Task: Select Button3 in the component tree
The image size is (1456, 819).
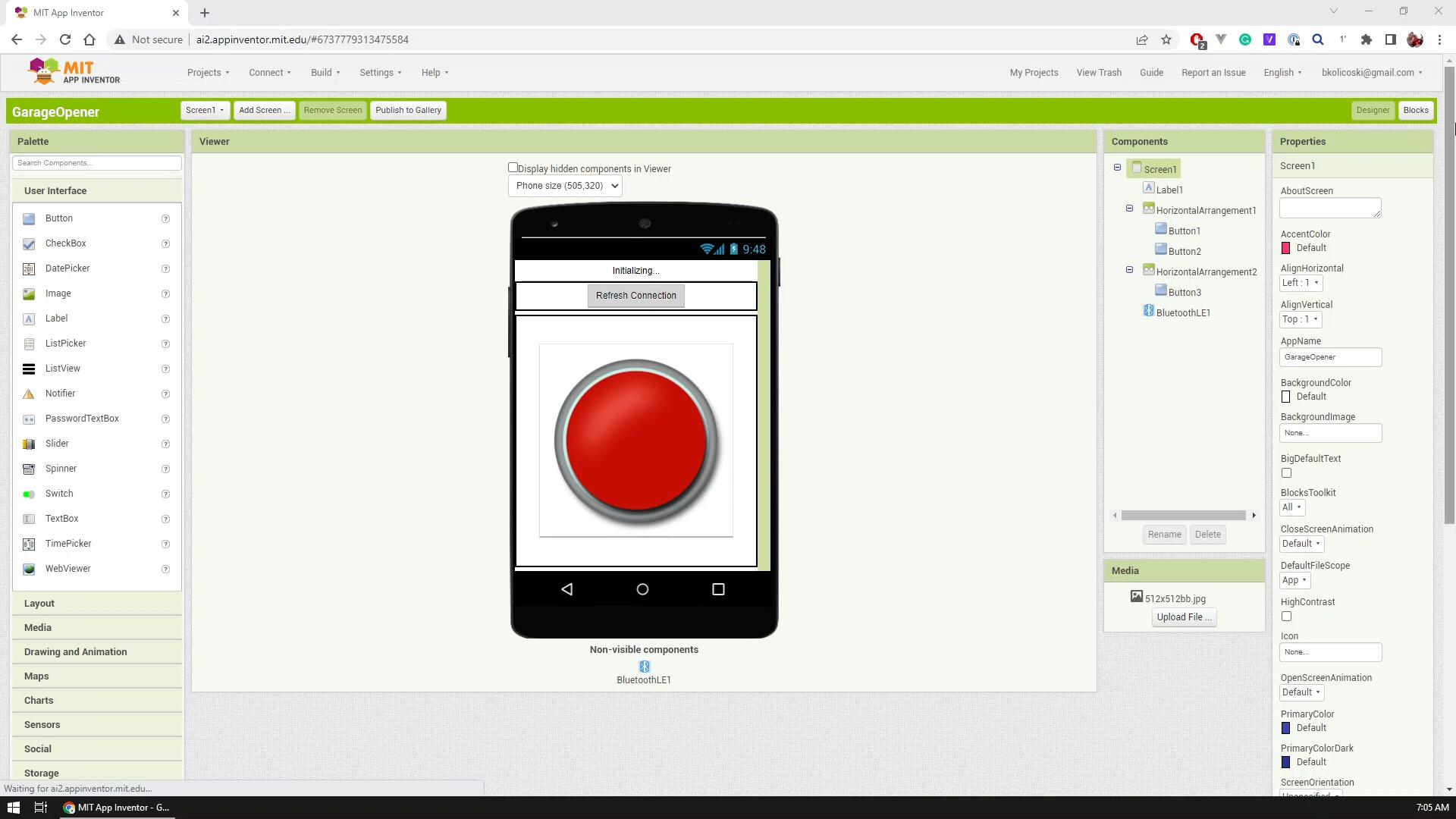Action: (x=1184, y=293)
